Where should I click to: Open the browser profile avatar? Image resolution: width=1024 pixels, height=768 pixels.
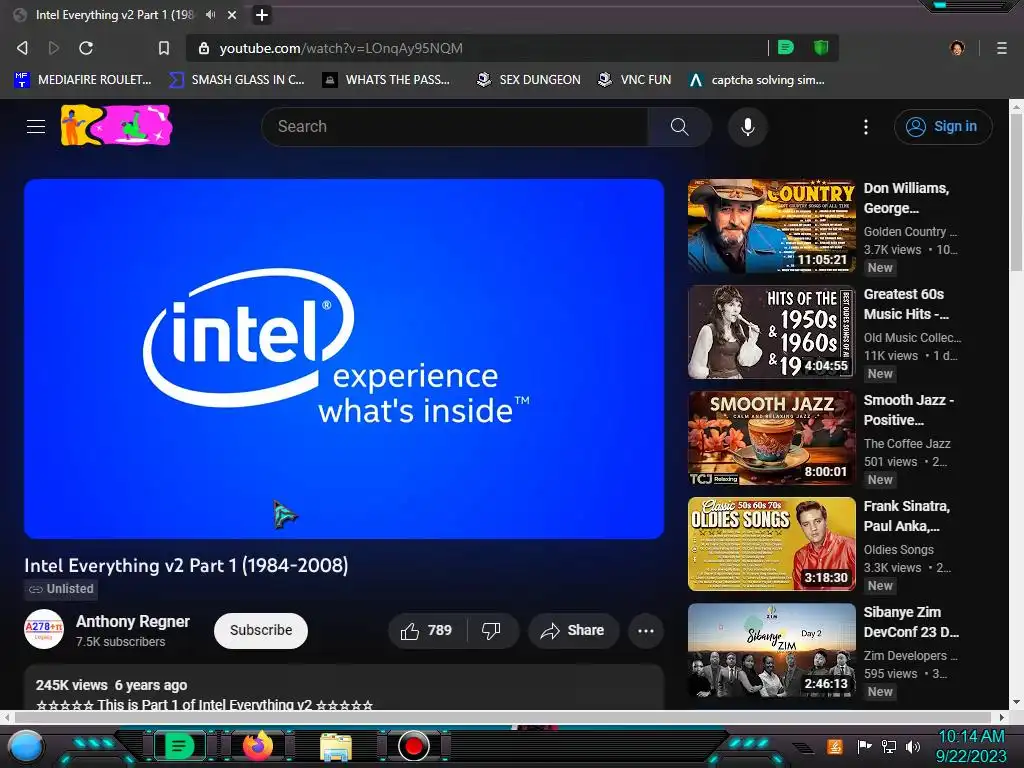pyautogui.click(x=957, y=48)
